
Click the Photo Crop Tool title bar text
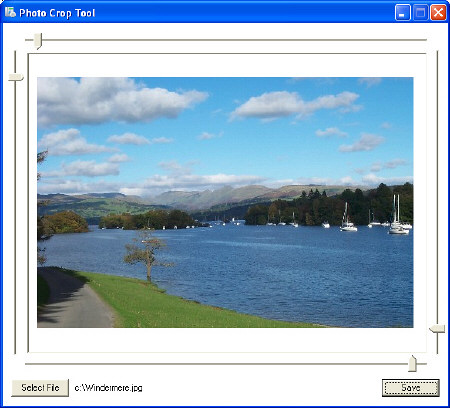[57, 13]
